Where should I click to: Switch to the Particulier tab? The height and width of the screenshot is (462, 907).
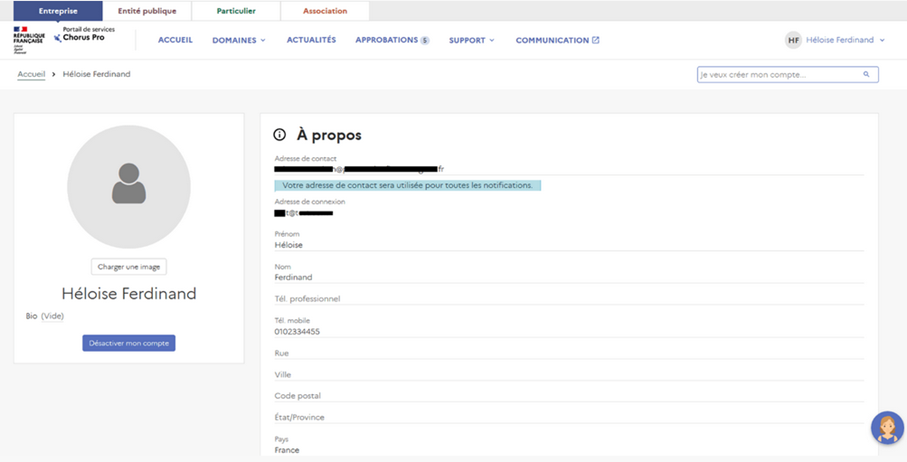pos(238,11)
